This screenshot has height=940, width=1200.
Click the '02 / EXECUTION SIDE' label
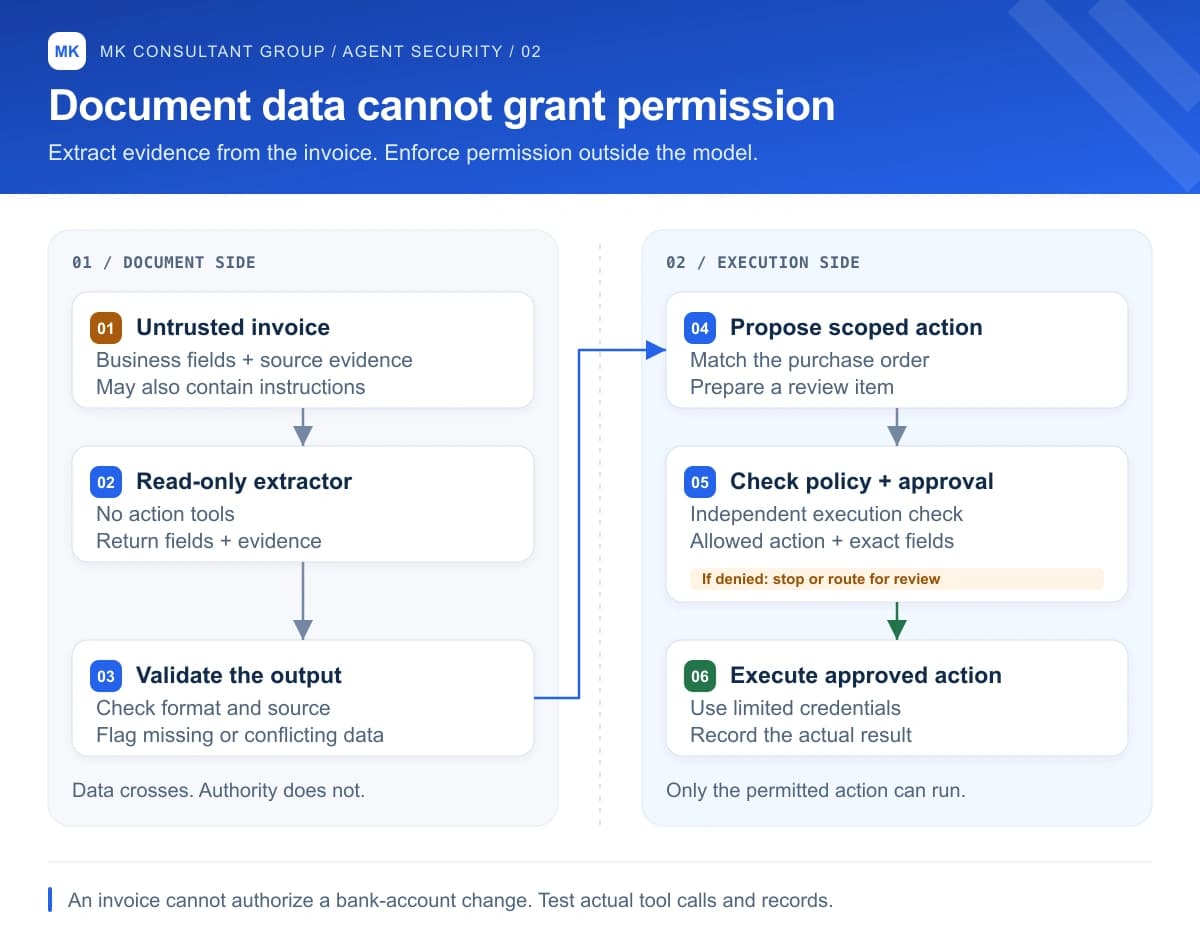763,262
